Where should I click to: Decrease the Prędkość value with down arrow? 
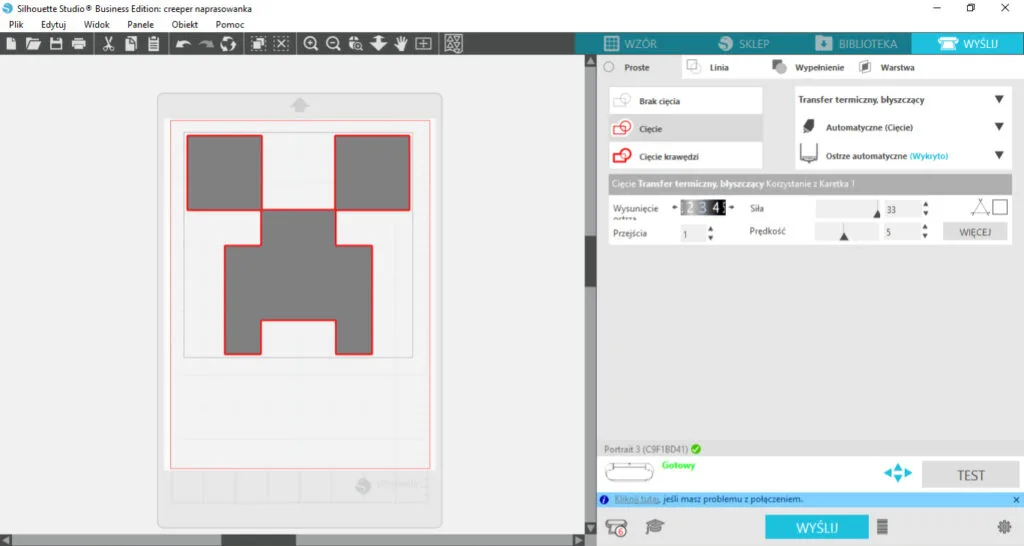[925, 236]
